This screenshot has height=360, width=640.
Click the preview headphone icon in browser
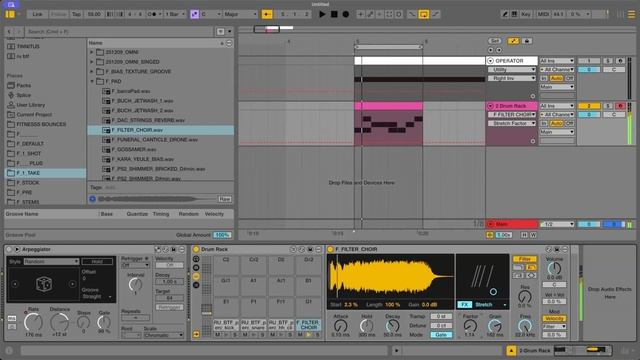point(92,199)
